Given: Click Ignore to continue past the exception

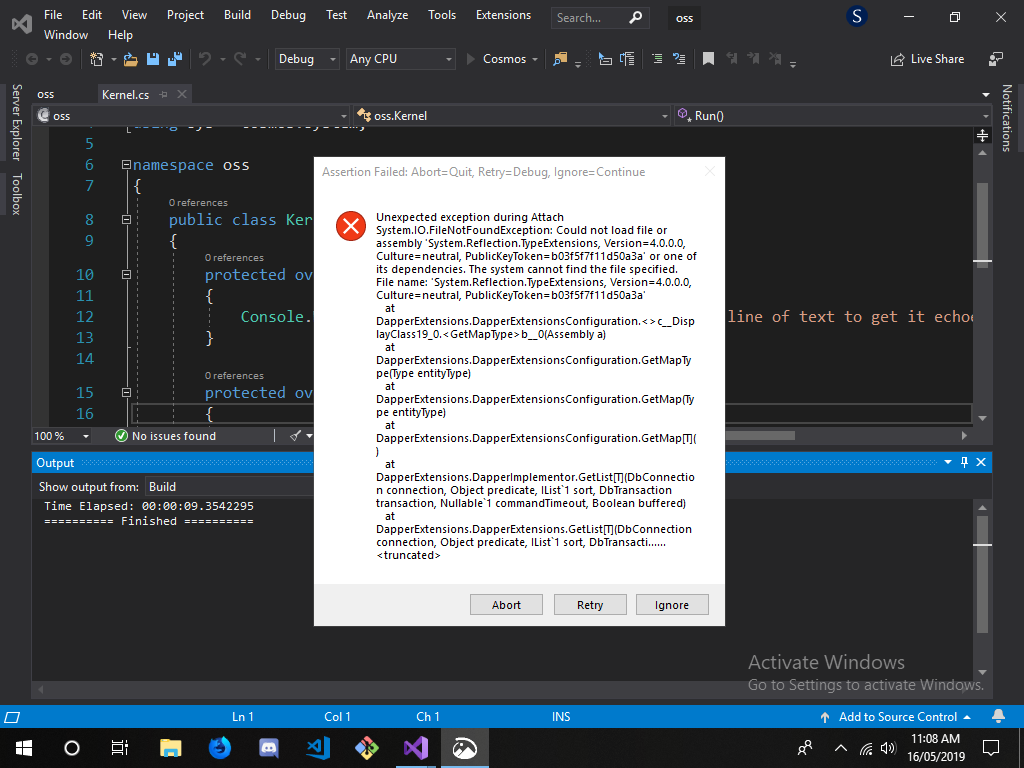Looking at the screenshot, I should pyautogui.click(x=672, y=604).
